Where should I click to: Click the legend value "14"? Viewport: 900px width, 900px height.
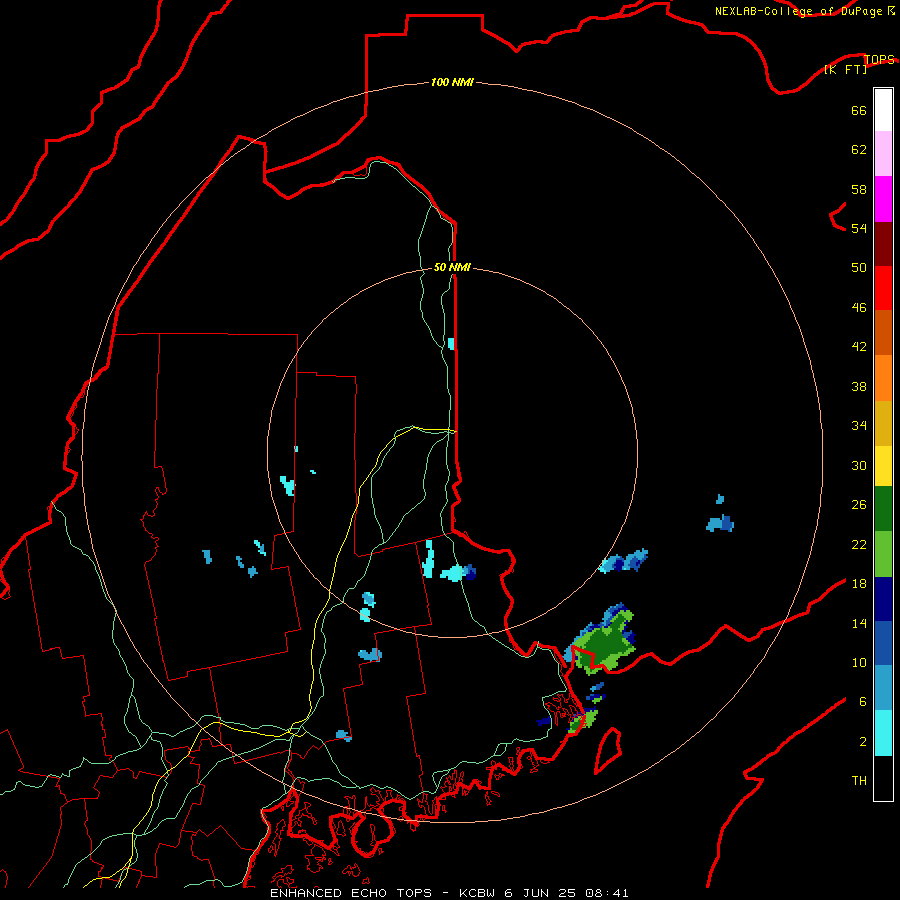859,623
